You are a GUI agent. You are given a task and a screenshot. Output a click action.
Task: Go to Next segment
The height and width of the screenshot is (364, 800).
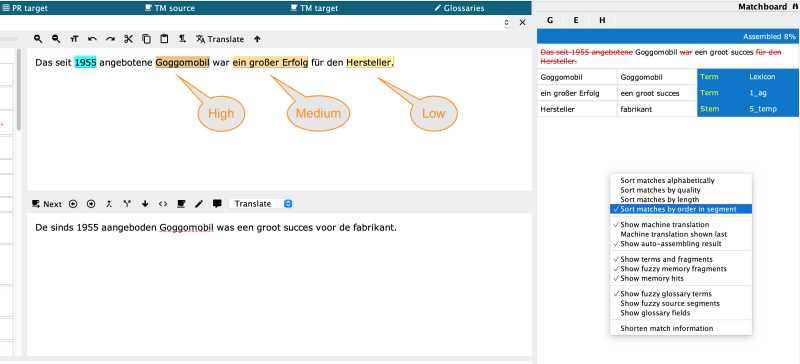point(46,204)
